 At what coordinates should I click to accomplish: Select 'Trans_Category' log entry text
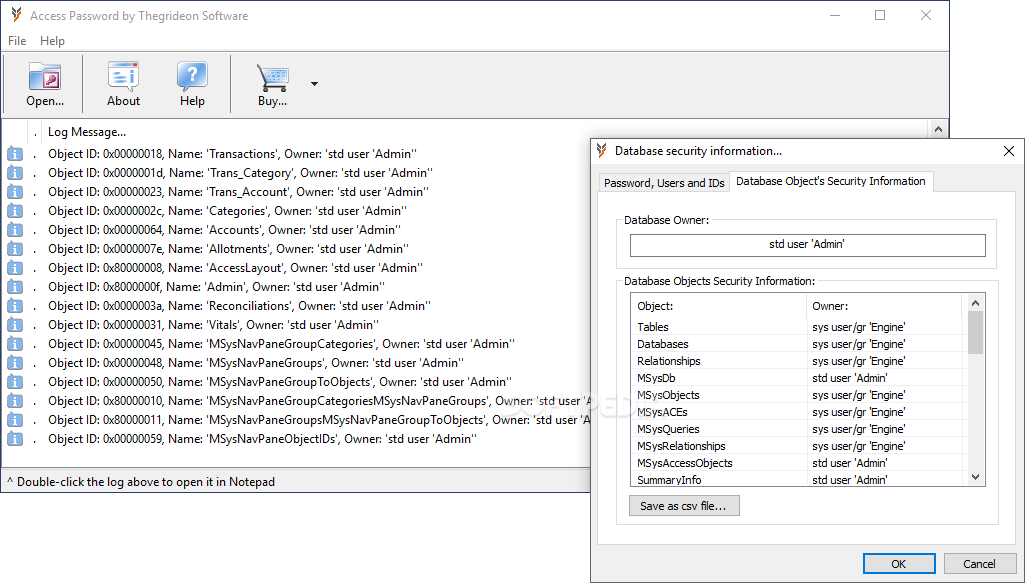click(x=241, y=173)
